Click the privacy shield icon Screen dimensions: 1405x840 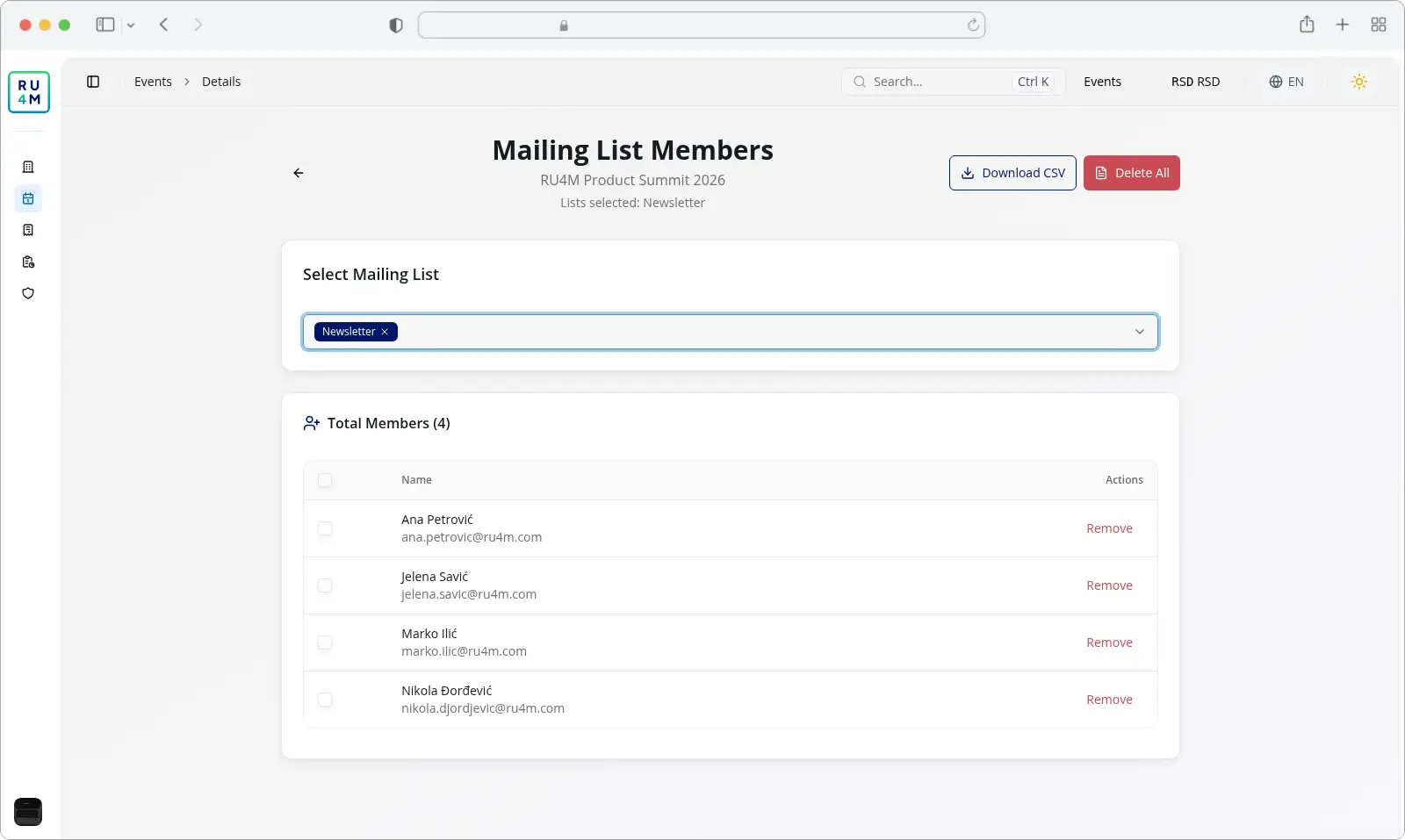(396, 25)
